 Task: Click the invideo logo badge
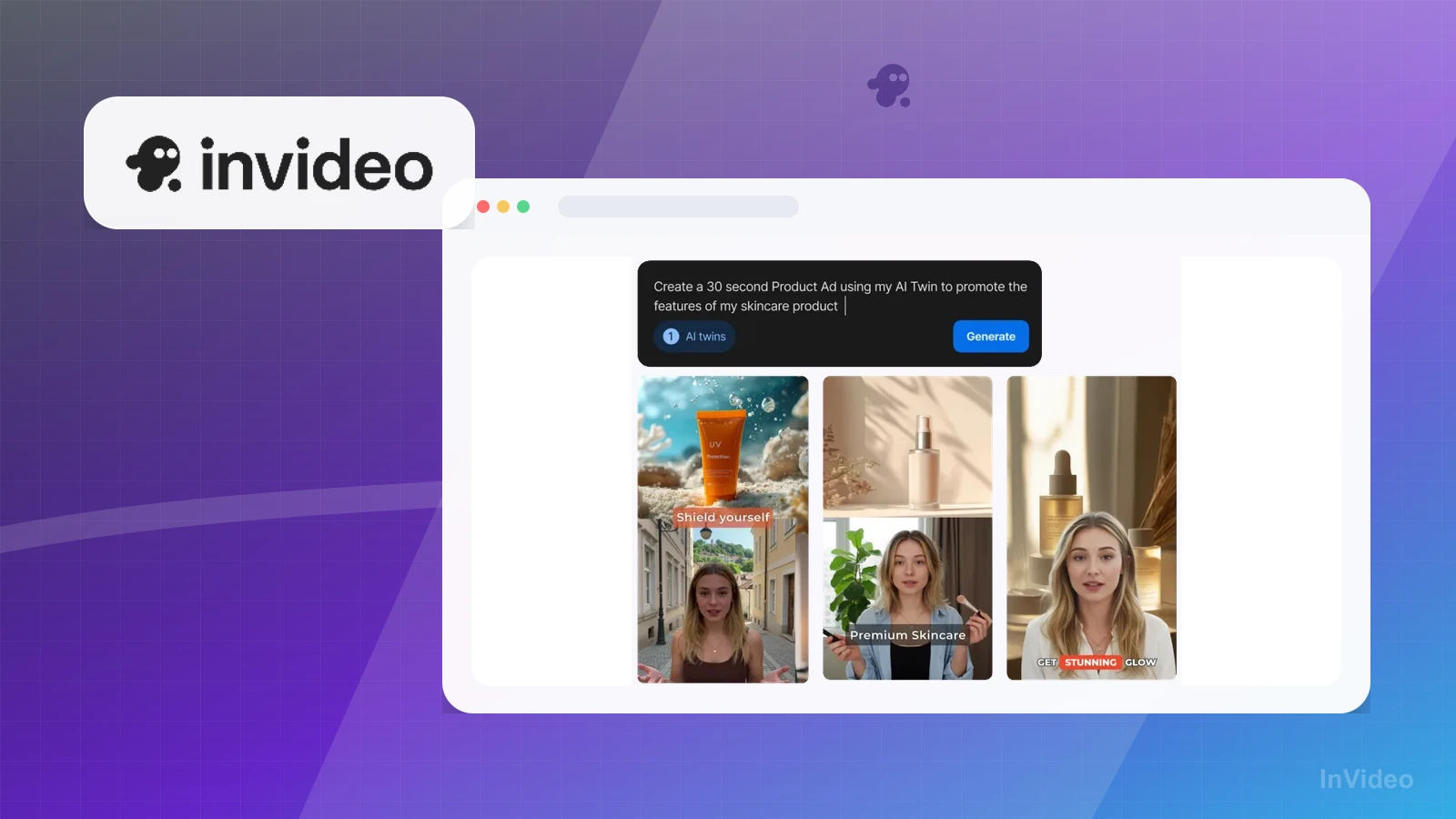point(279,163)
